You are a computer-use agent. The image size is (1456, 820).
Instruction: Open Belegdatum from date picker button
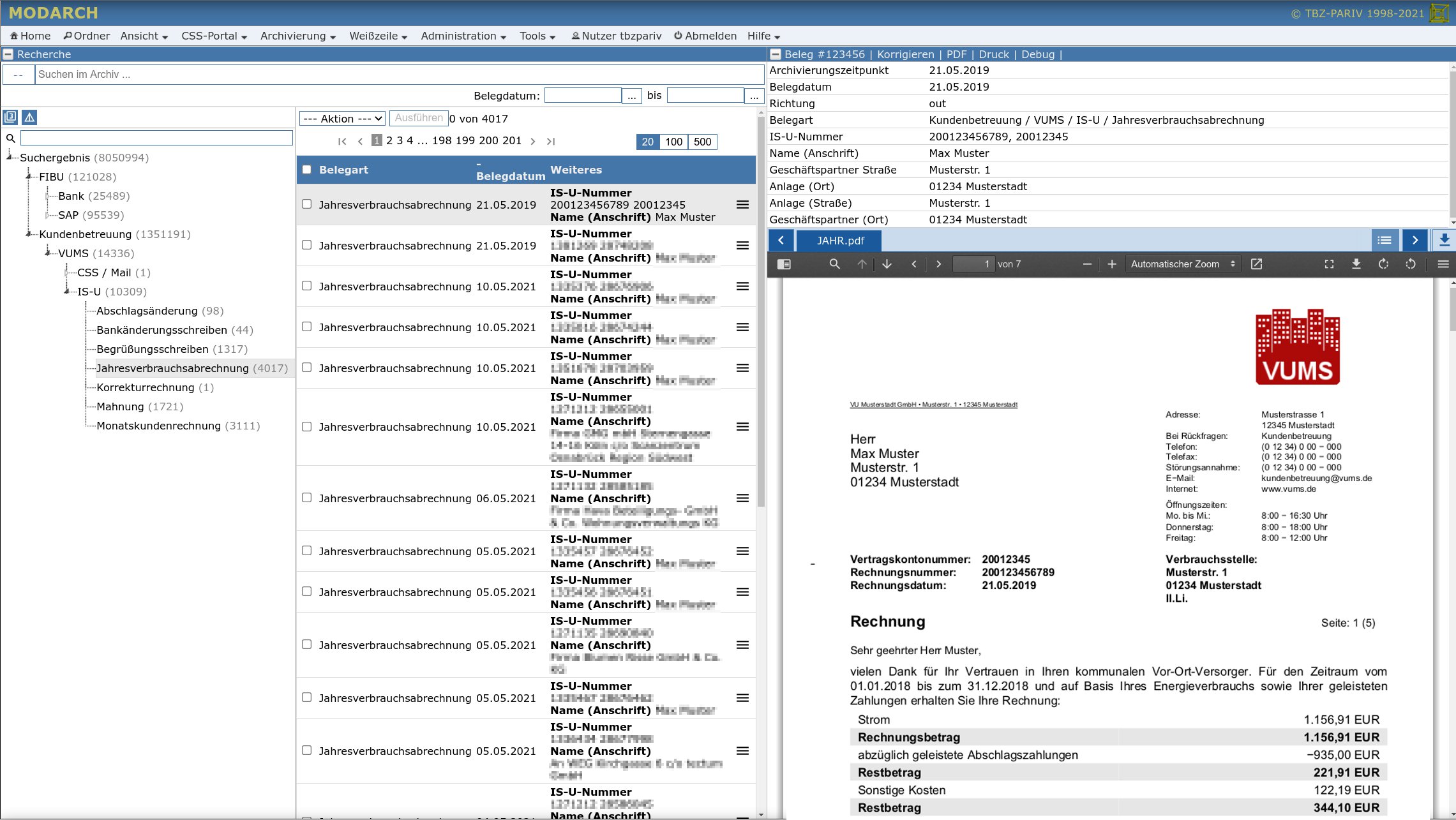pos(632,96)
